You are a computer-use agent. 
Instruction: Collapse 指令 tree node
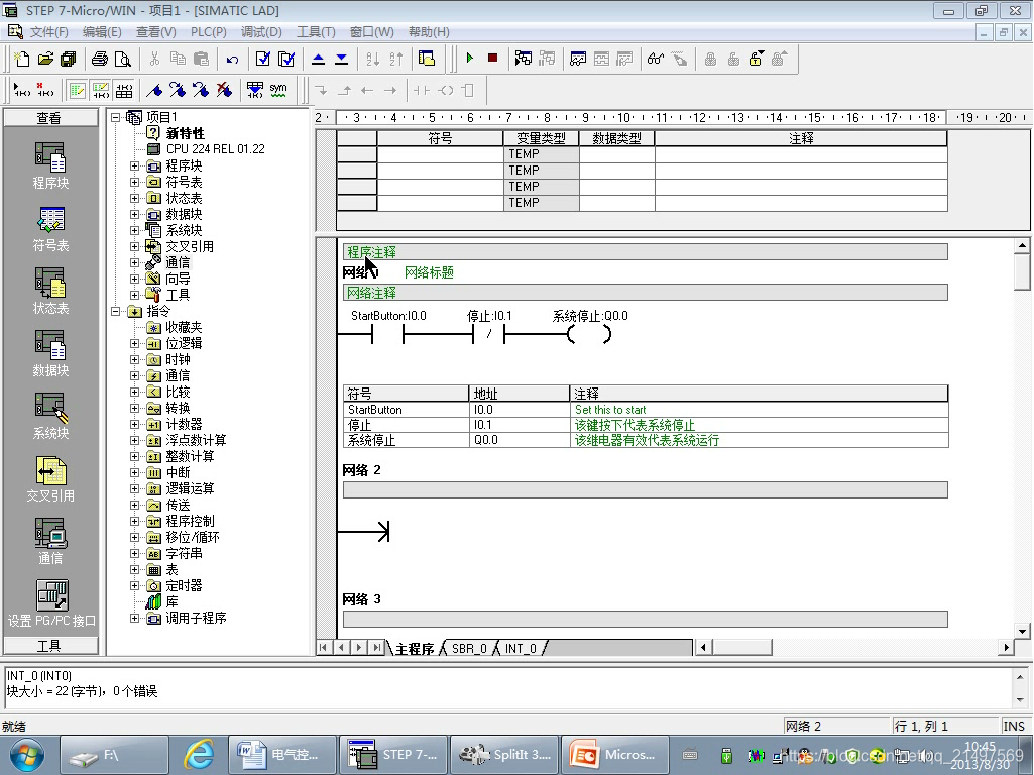tap(116, 311)
